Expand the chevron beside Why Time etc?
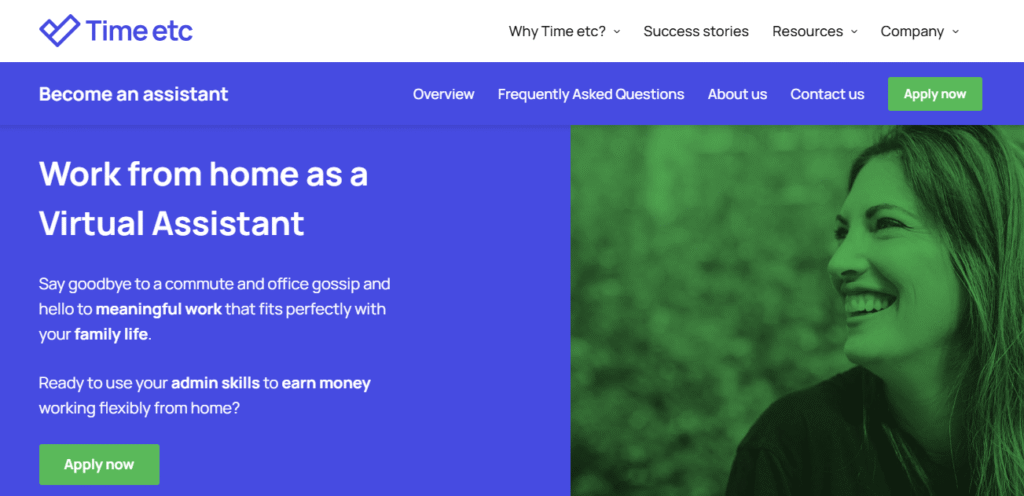1024x496 pixels. [617, 32]
